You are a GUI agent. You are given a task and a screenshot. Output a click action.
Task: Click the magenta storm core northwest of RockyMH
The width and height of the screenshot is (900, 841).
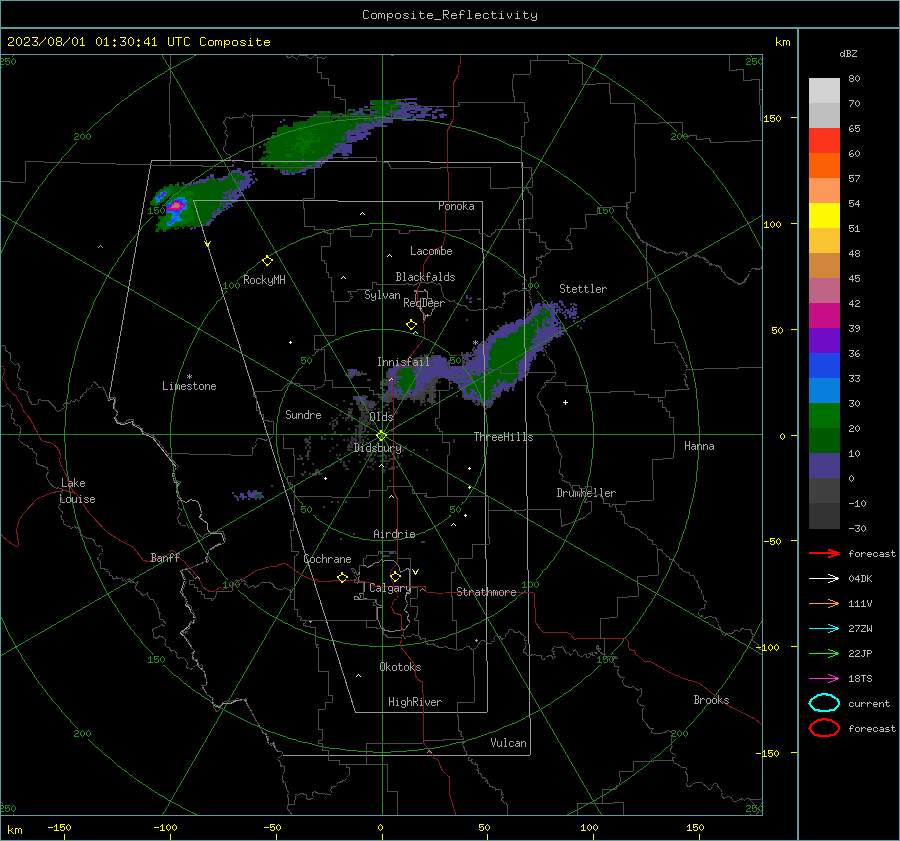pos(176,205)
